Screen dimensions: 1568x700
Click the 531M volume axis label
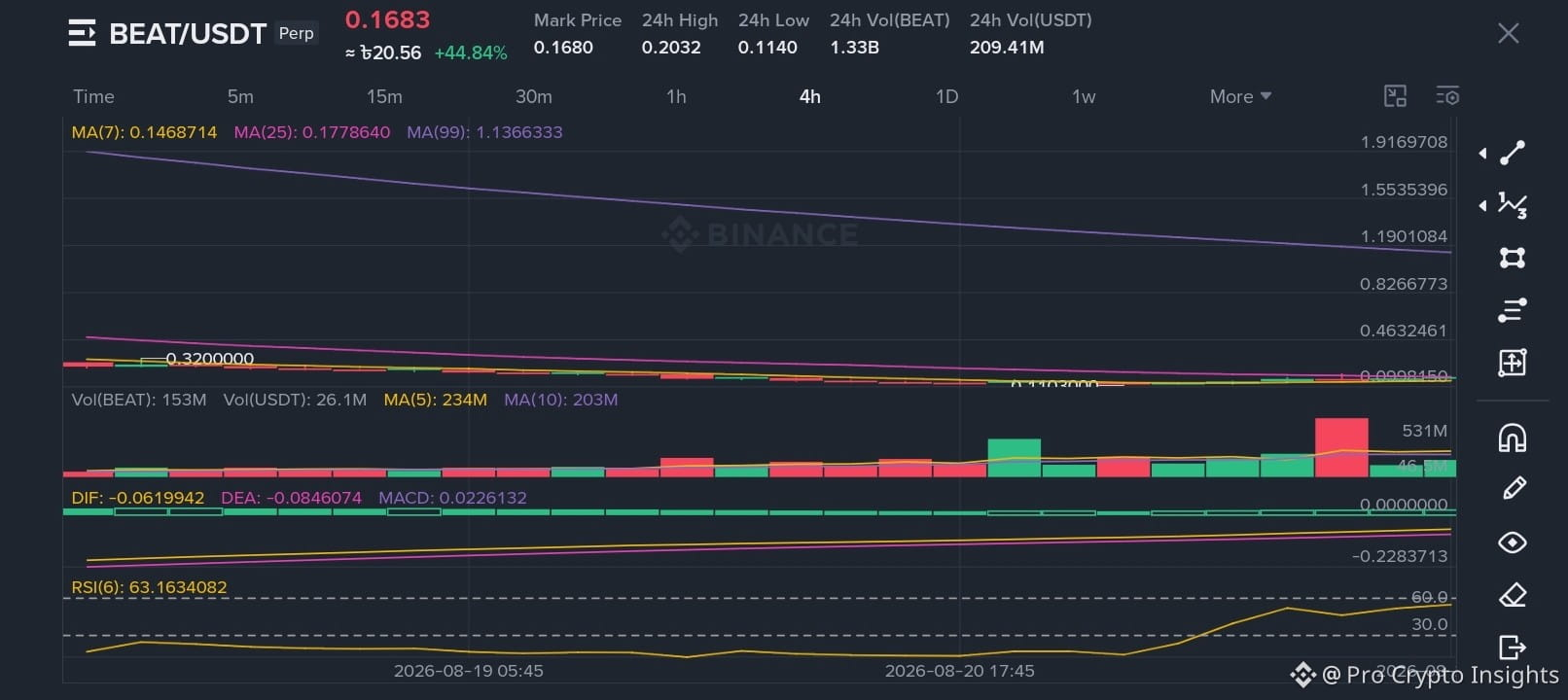[1424, 431]
